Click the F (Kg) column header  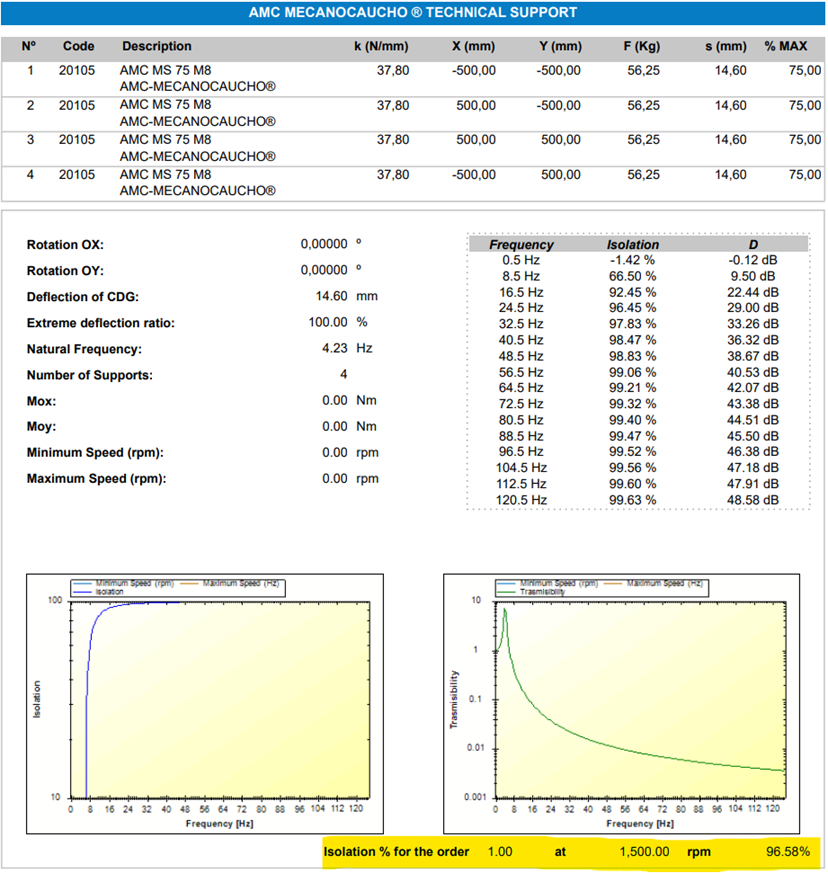(x=641, y=46)
